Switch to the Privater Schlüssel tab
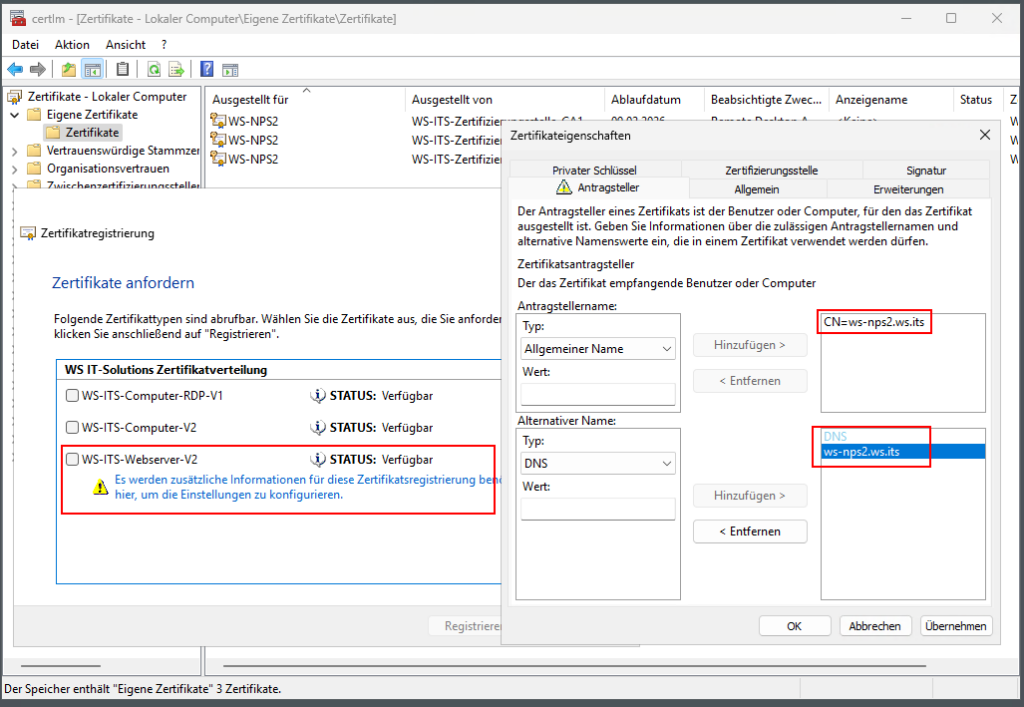Viewport: 1024px width, 707px height. 594,170
